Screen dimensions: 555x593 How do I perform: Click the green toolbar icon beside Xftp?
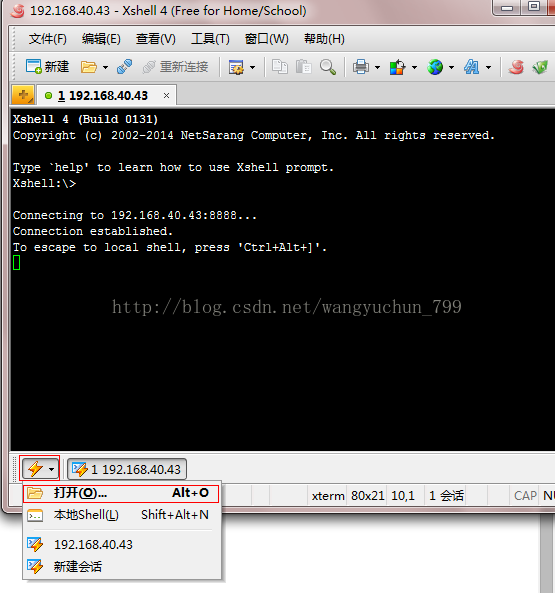point(540,67)
